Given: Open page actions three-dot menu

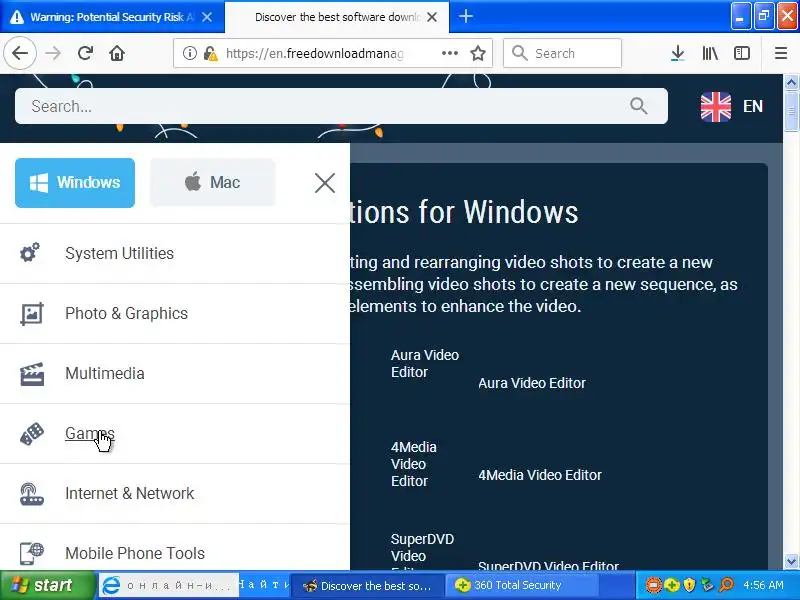Looking at the screenshot, I should coord(449,53).
